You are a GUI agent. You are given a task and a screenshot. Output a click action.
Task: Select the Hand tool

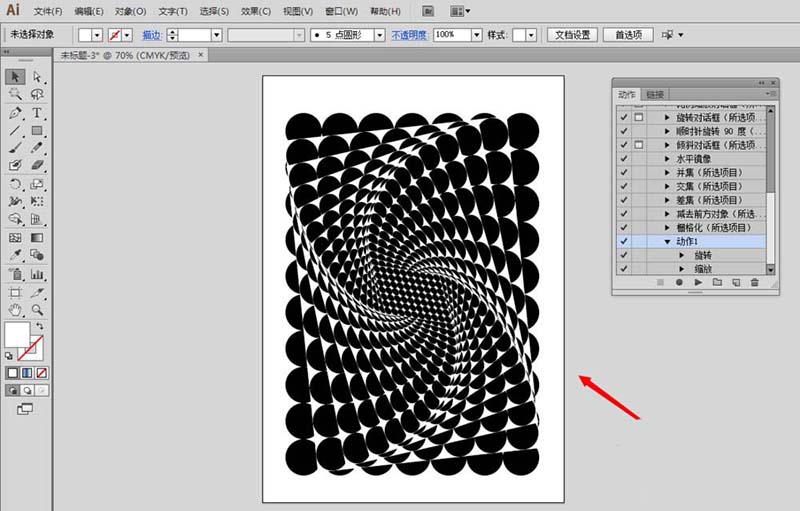click(x=15, y=310)
